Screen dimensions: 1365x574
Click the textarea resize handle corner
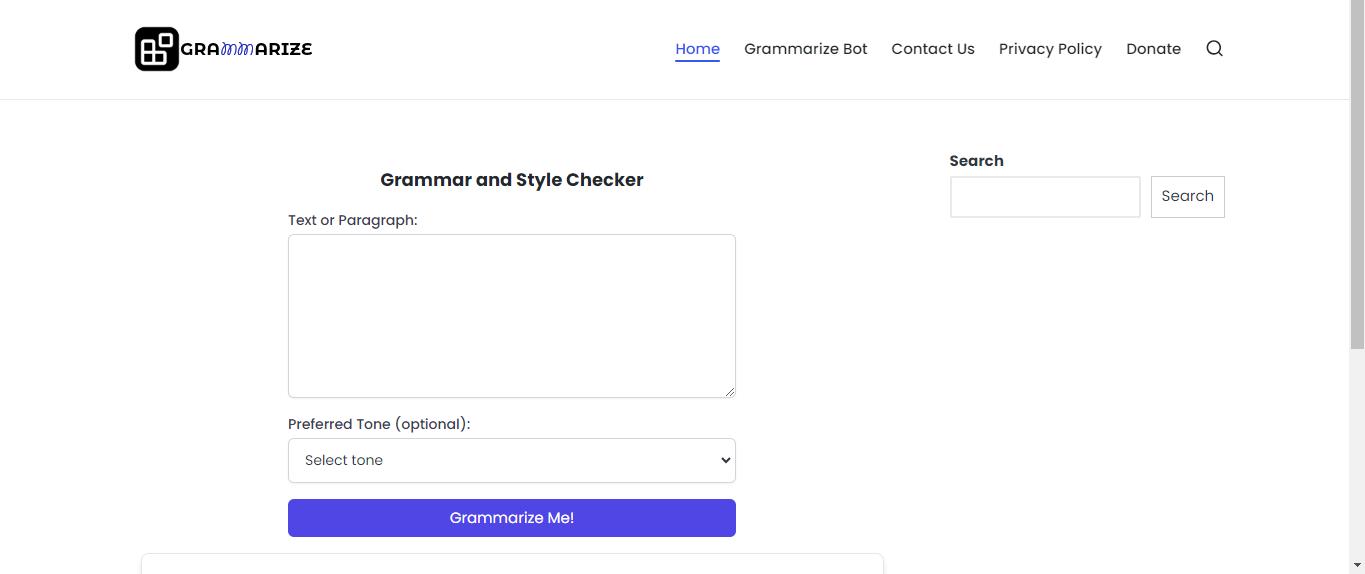pyautogui.click(x=730, y=392)
